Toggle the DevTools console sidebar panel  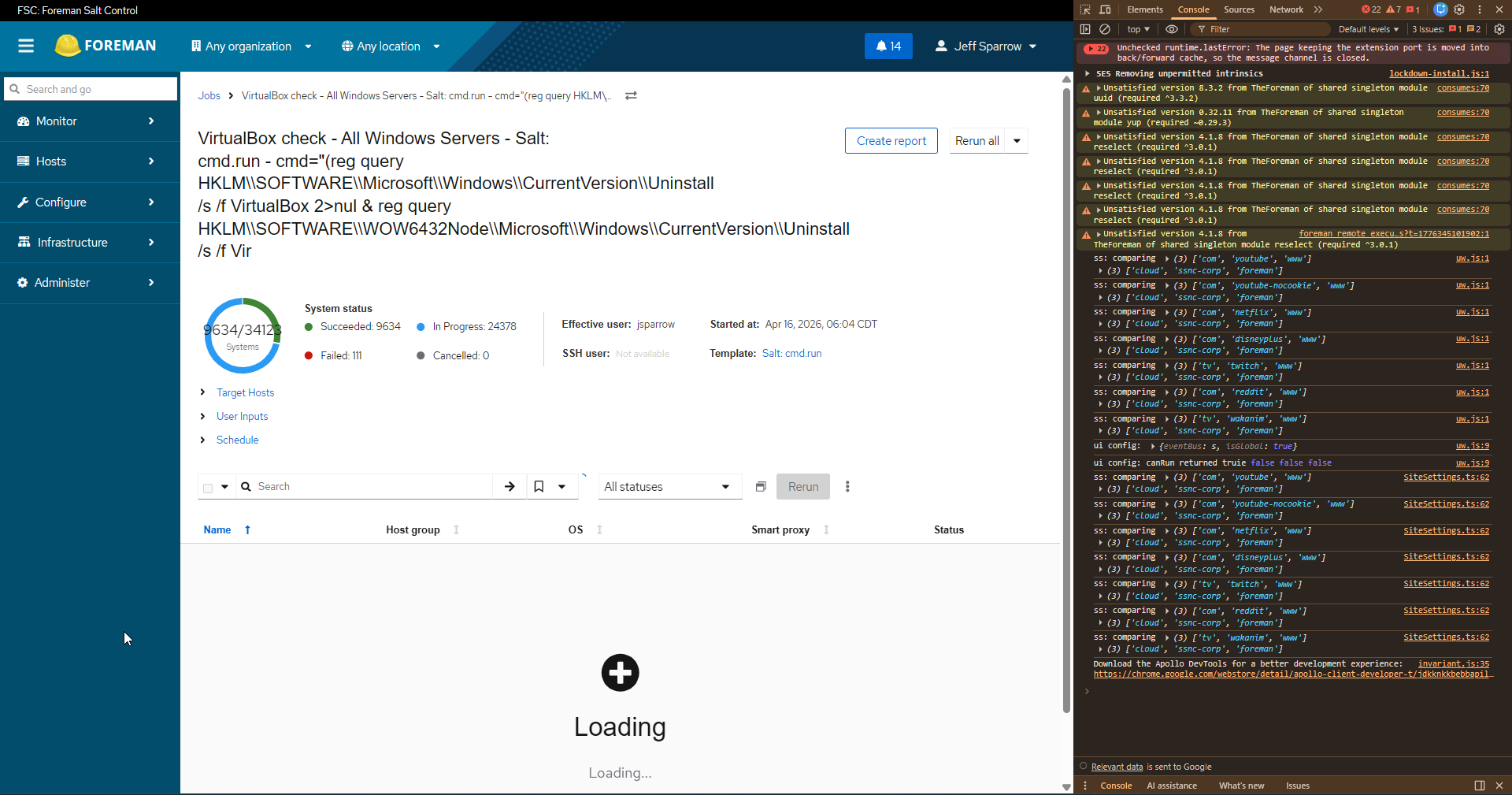1085,29
